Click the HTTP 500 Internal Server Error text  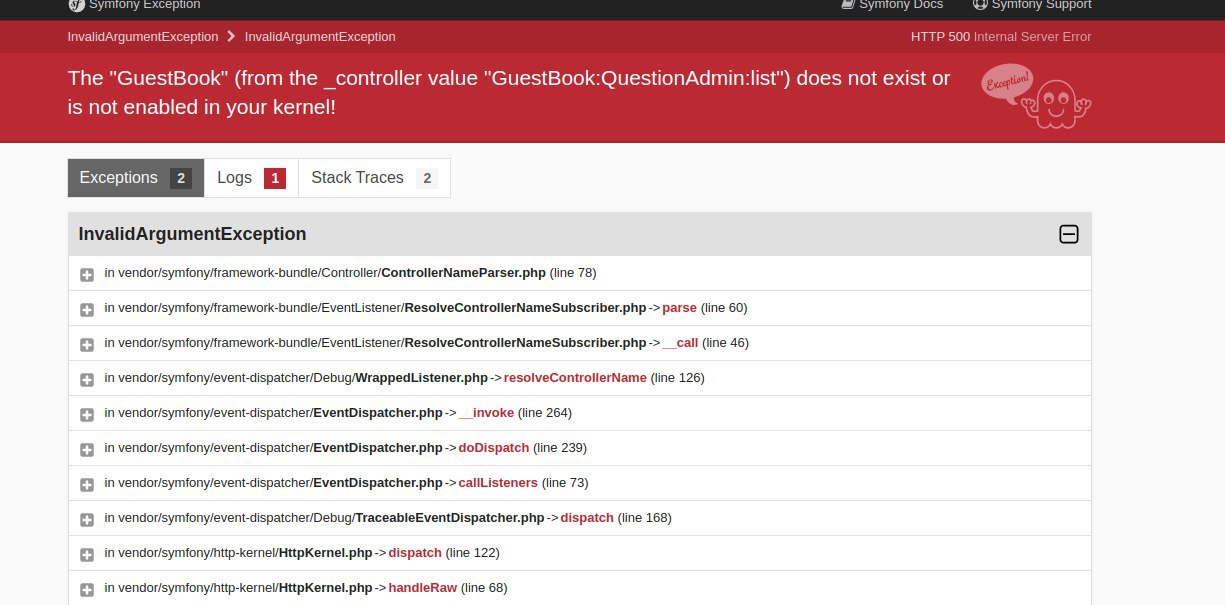(1001, 36)
